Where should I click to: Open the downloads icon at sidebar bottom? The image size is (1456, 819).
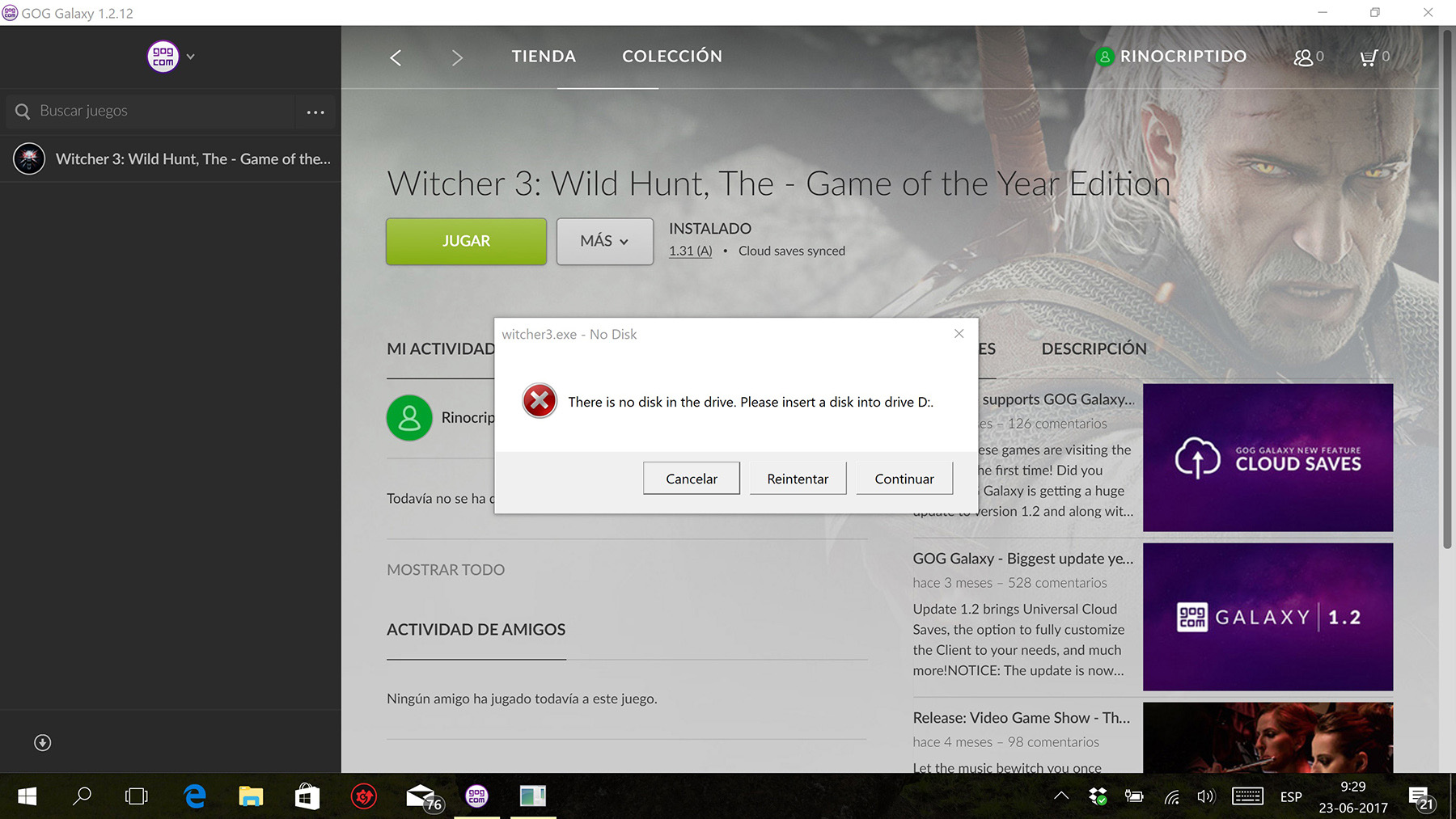point(43,743)
